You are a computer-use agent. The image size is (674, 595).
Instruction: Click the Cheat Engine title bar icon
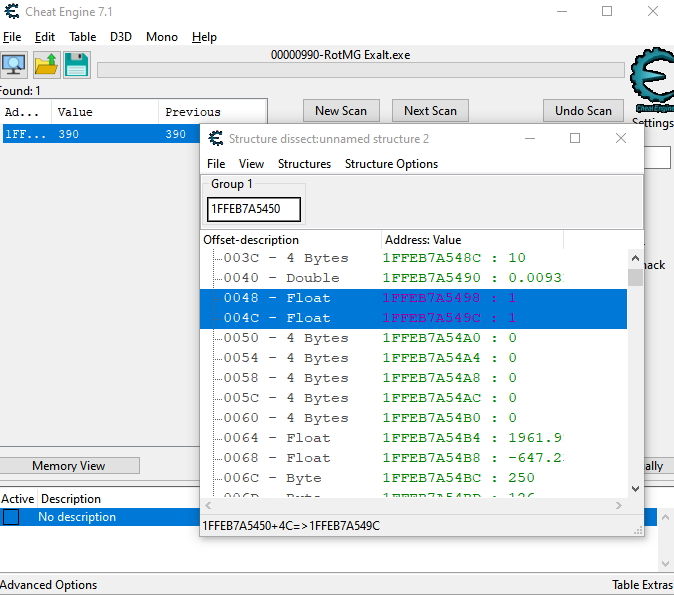pyautogui.click(x=11, y=12)
